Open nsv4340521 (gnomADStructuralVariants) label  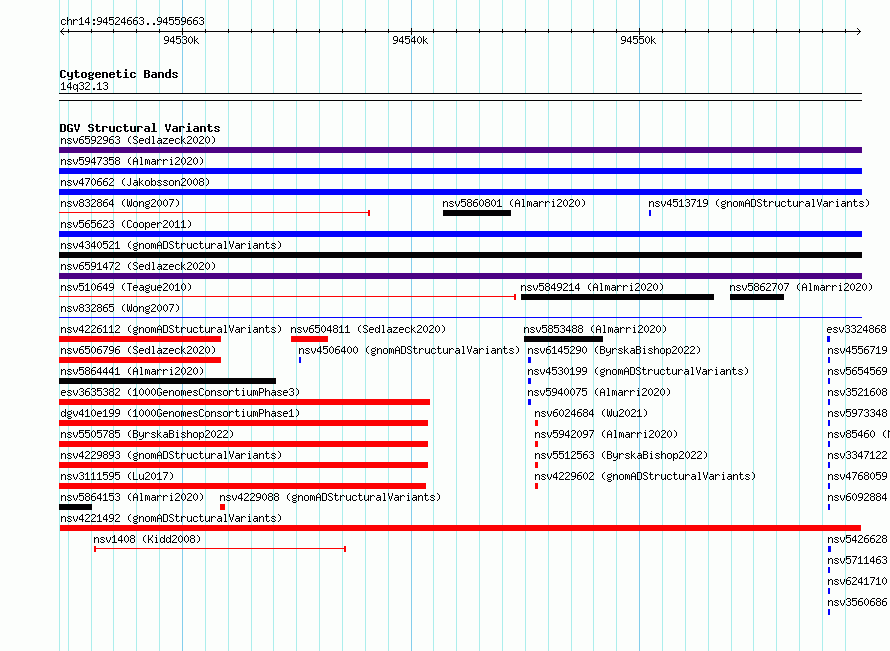coord(171,245)
